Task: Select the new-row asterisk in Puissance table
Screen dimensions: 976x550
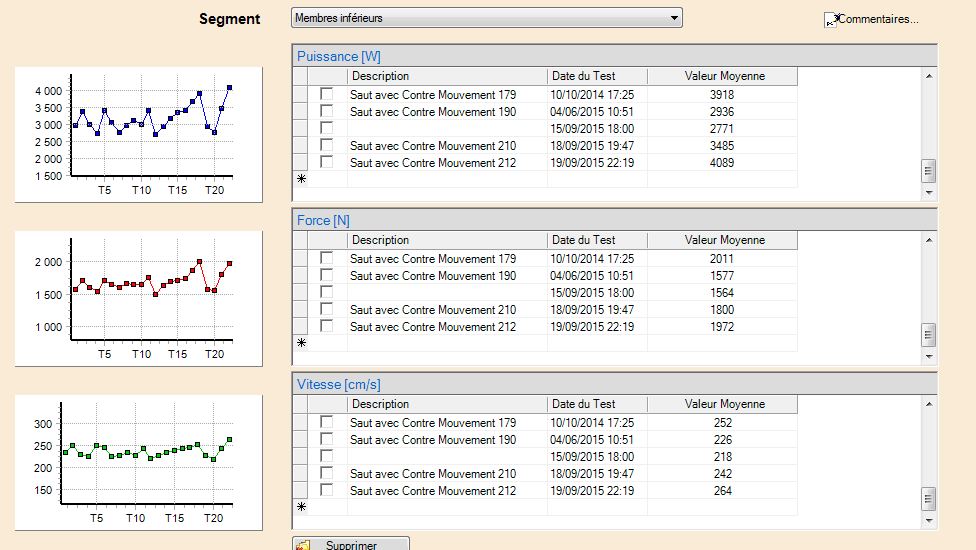Action: pos(301,179)
